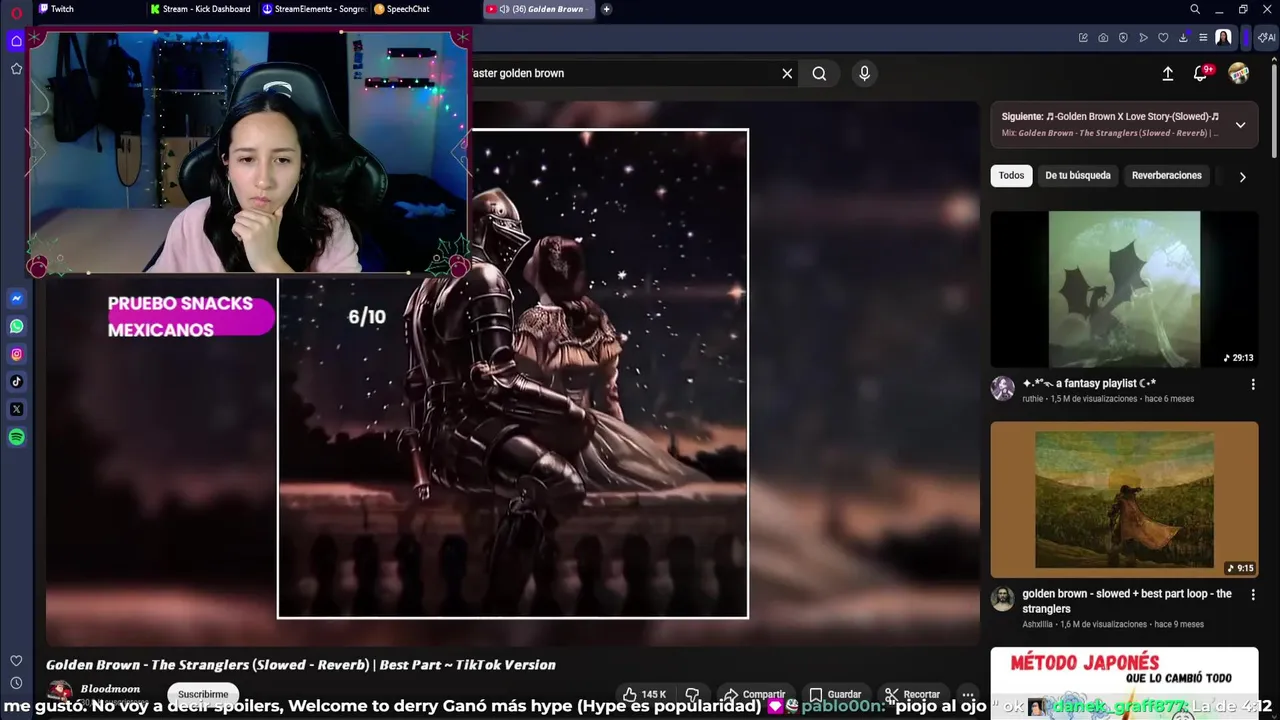Open TikTok in the Opera sidebar
Screen dimensions: 1280x720
tap(16, 381)
